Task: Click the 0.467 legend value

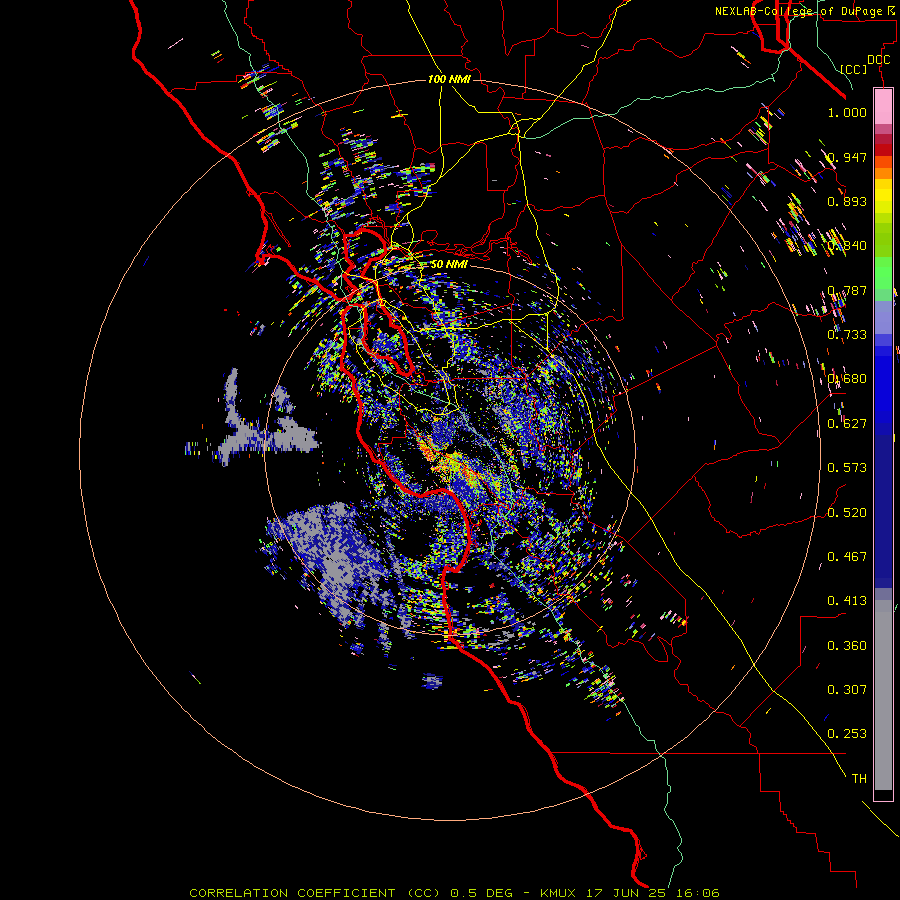Action: (847, 557)
